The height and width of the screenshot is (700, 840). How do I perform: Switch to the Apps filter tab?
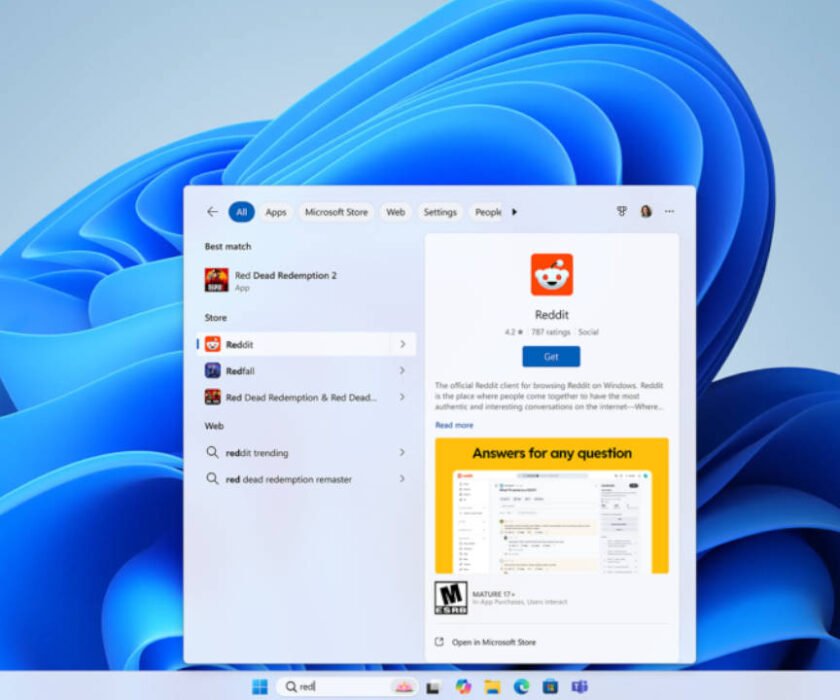(x=276, y=212)
